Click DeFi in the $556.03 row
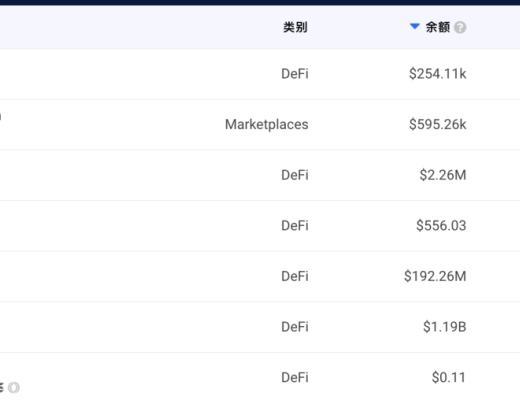520x400 pixels. point(295,226)
